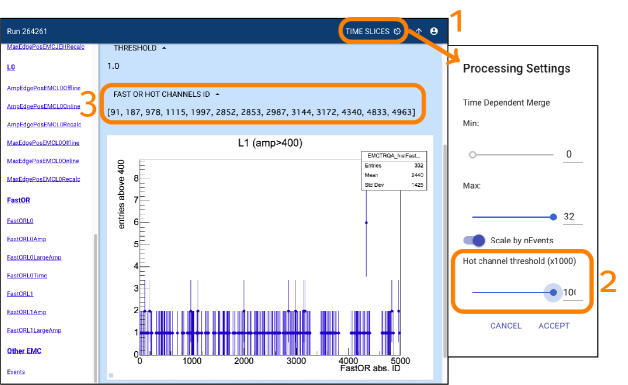Open the Other EMC section heading
Viewport: 628px width, 385px height.
[24, 351]
